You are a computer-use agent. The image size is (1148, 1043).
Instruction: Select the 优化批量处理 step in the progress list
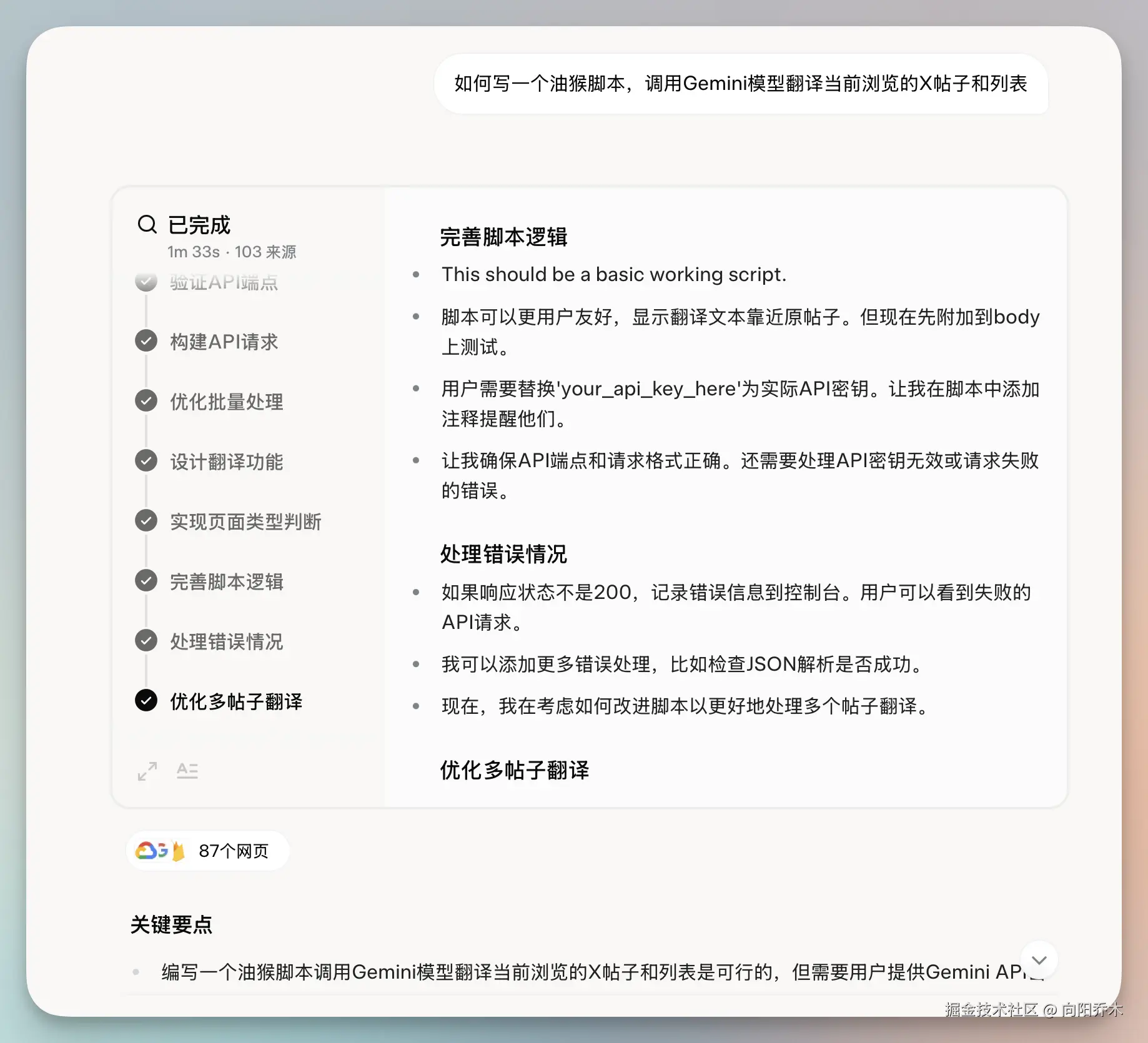209,402
